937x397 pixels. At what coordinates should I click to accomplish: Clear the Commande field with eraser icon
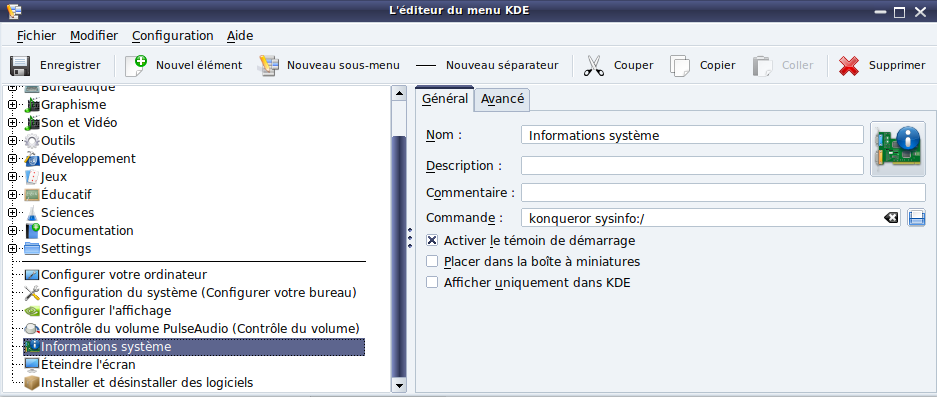(x=890, y=218)
